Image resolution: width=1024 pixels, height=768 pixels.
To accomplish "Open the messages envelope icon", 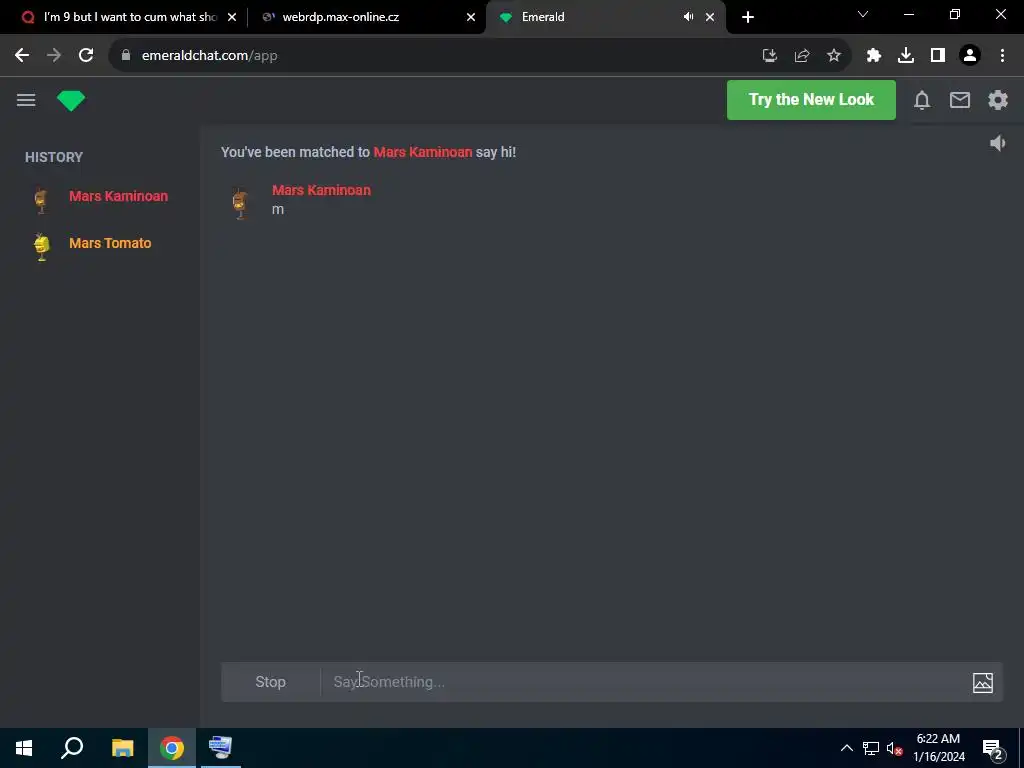I will (x=959, y=100).
